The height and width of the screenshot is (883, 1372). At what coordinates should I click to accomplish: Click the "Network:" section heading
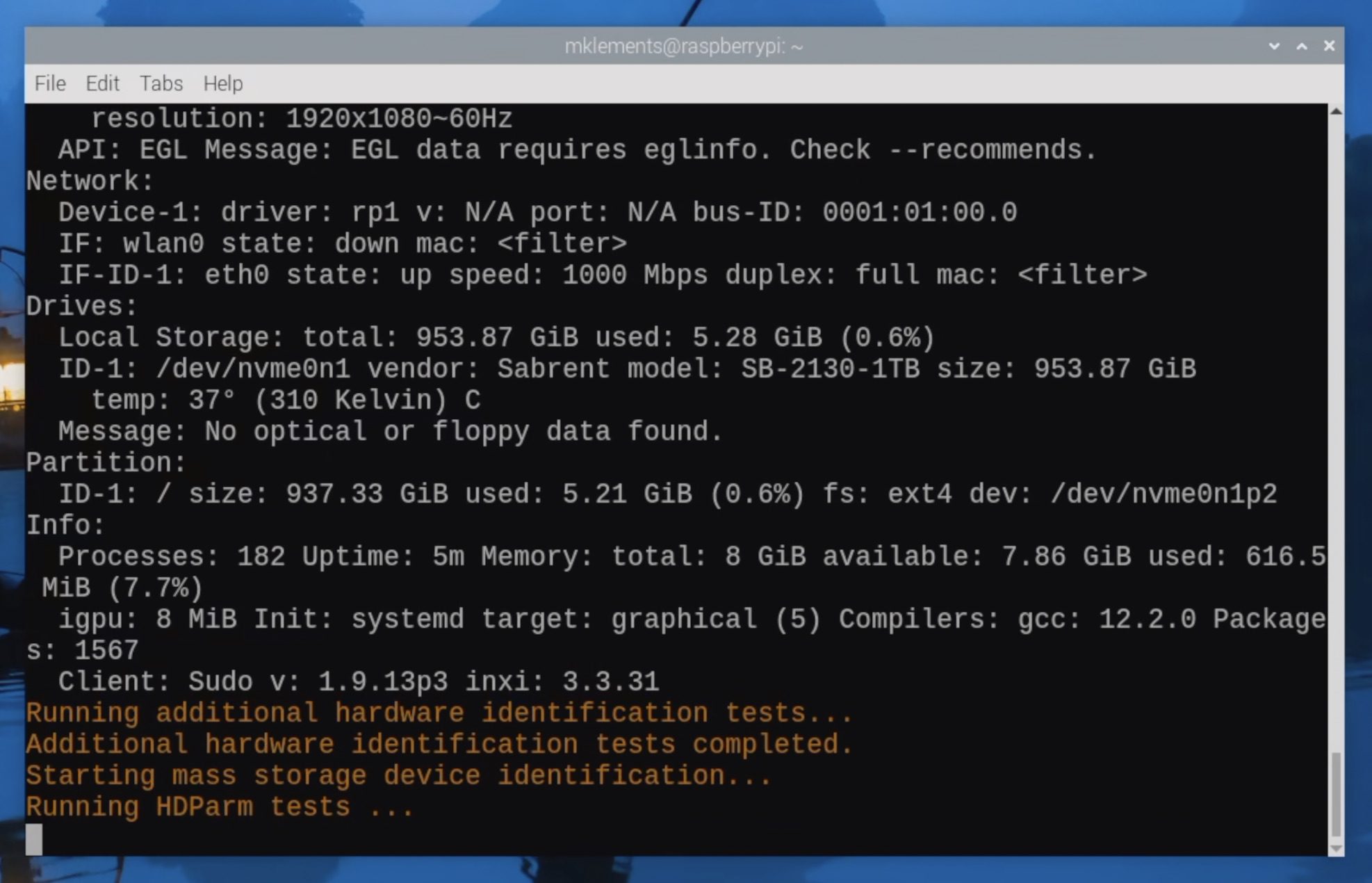pos(90,181)
